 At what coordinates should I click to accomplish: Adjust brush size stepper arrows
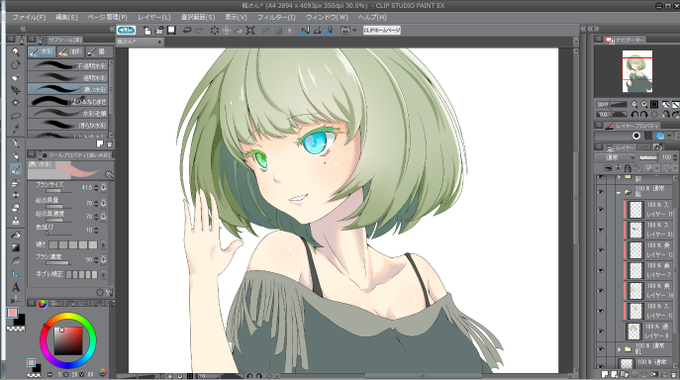tap(96, 188)
